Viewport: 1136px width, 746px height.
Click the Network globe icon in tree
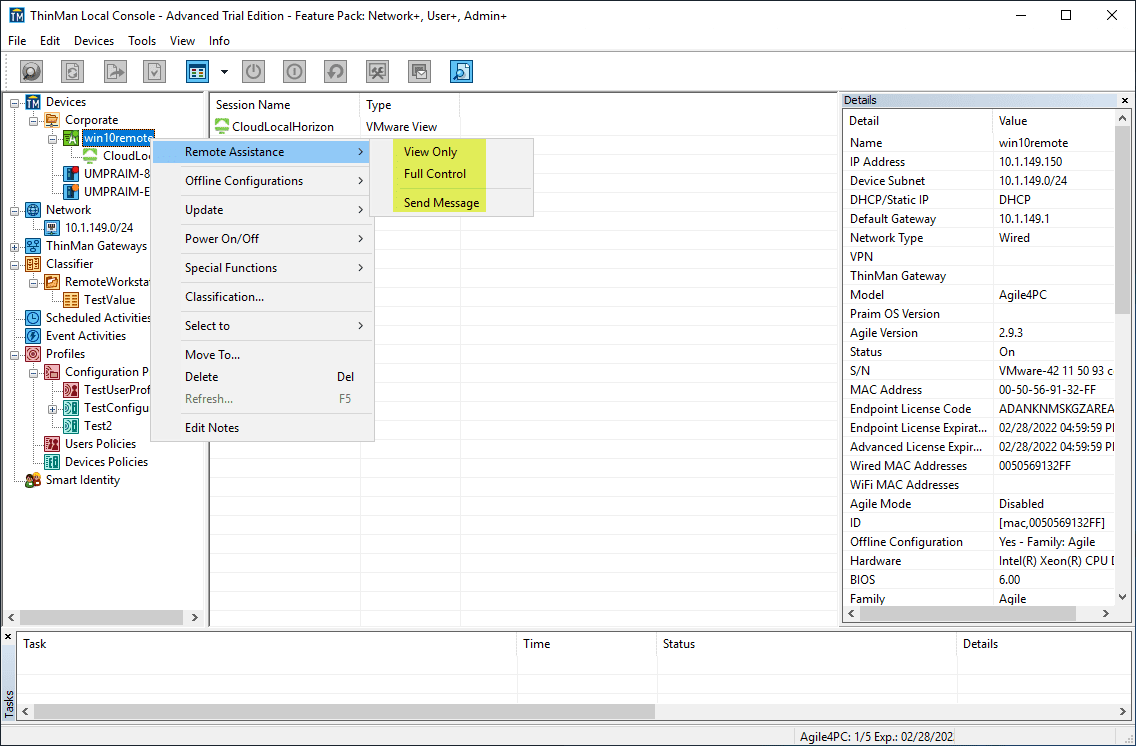tap(33, 210)
